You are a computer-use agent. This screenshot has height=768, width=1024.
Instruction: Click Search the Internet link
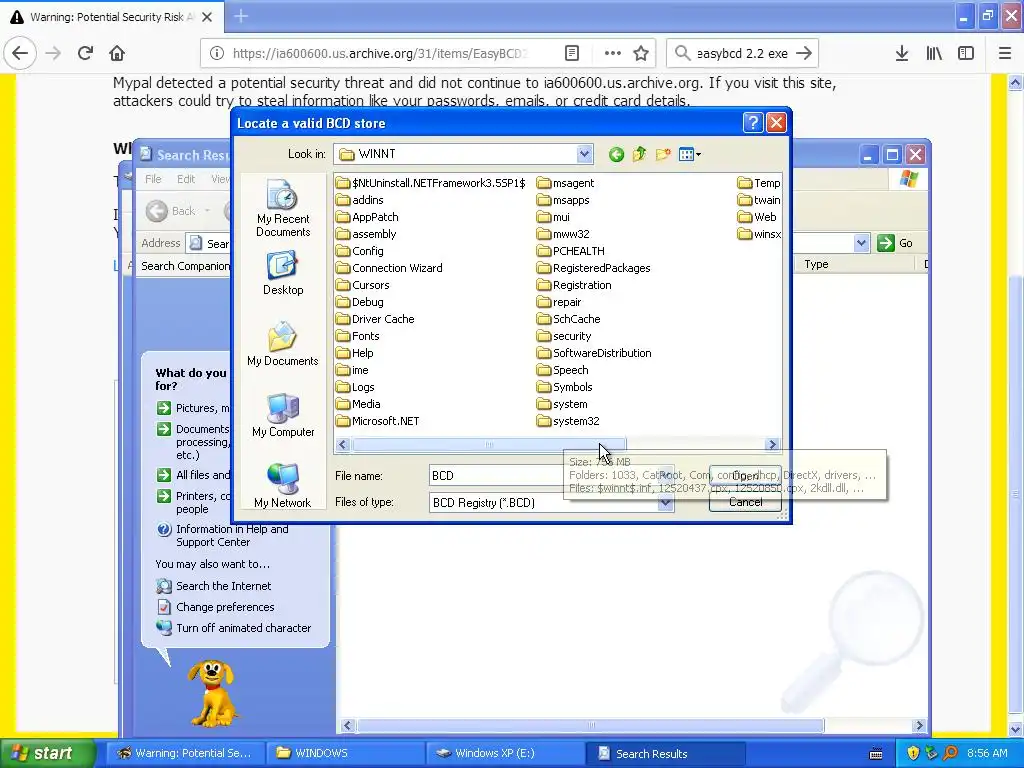(x=223, y=586)
